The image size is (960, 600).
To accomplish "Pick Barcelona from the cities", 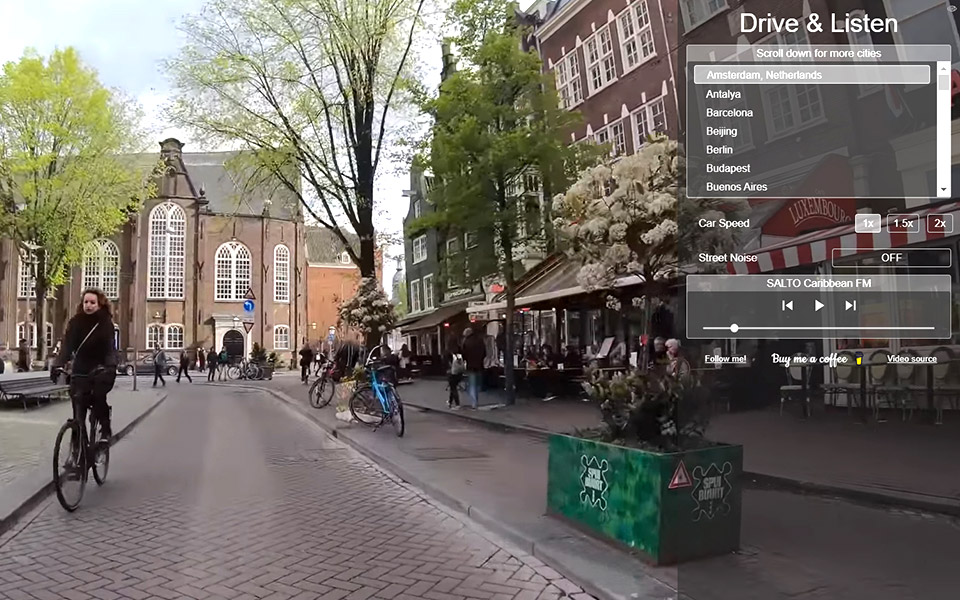I will pyautogui.click(x=729, y=113).
